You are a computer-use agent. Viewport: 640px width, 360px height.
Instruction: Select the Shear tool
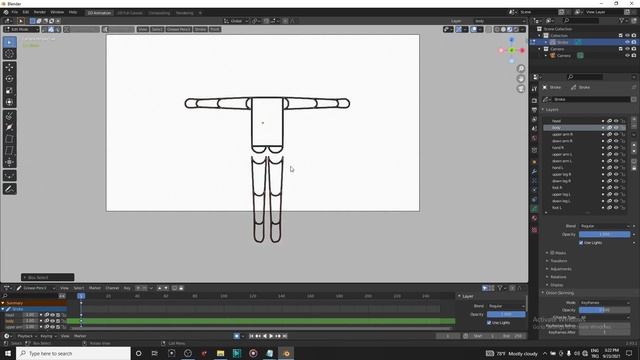(x=10, y=151)
